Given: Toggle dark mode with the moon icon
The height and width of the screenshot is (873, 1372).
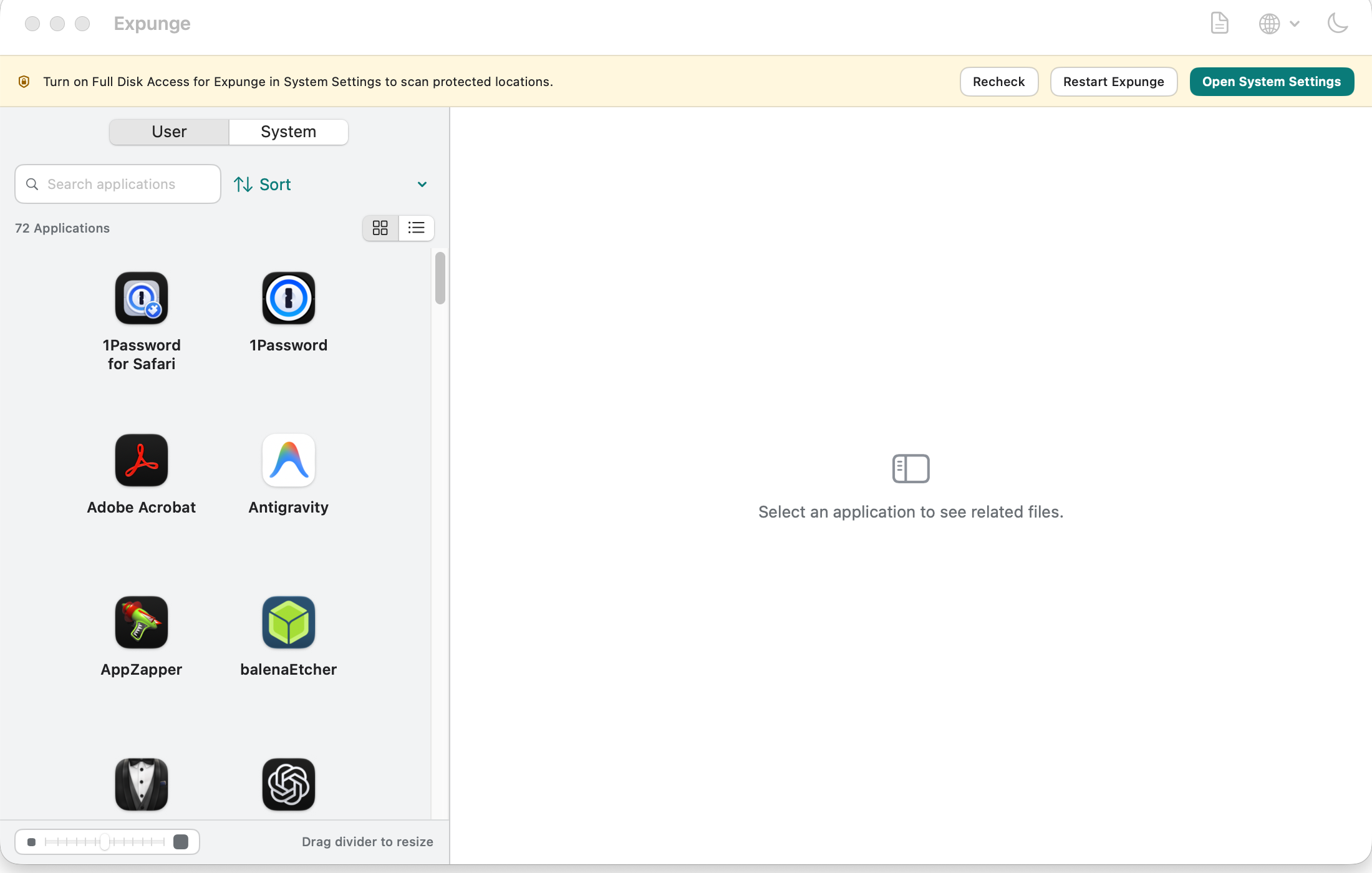Looking at the screenshot, I should point(1337,24).
